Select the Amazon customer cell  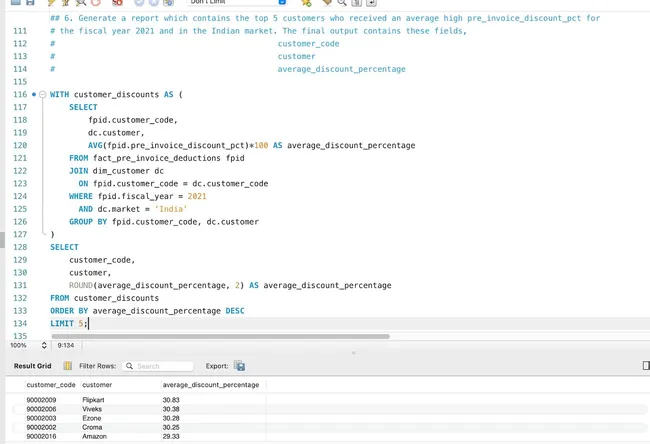click(x=96, y=437)
